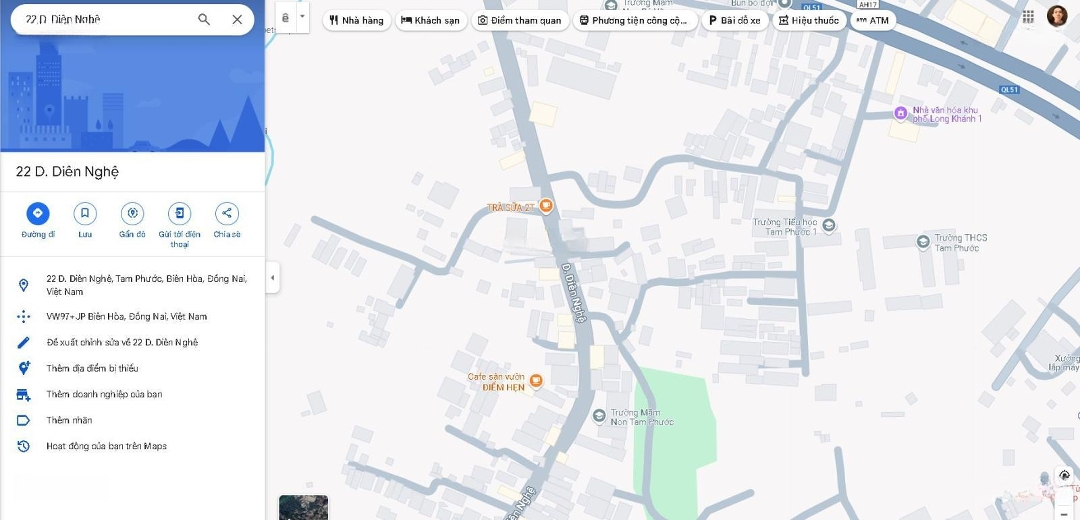Click the label tag icon
Image resolution: width=1080 pixels, height=520 pixels.
click(23, 420)
